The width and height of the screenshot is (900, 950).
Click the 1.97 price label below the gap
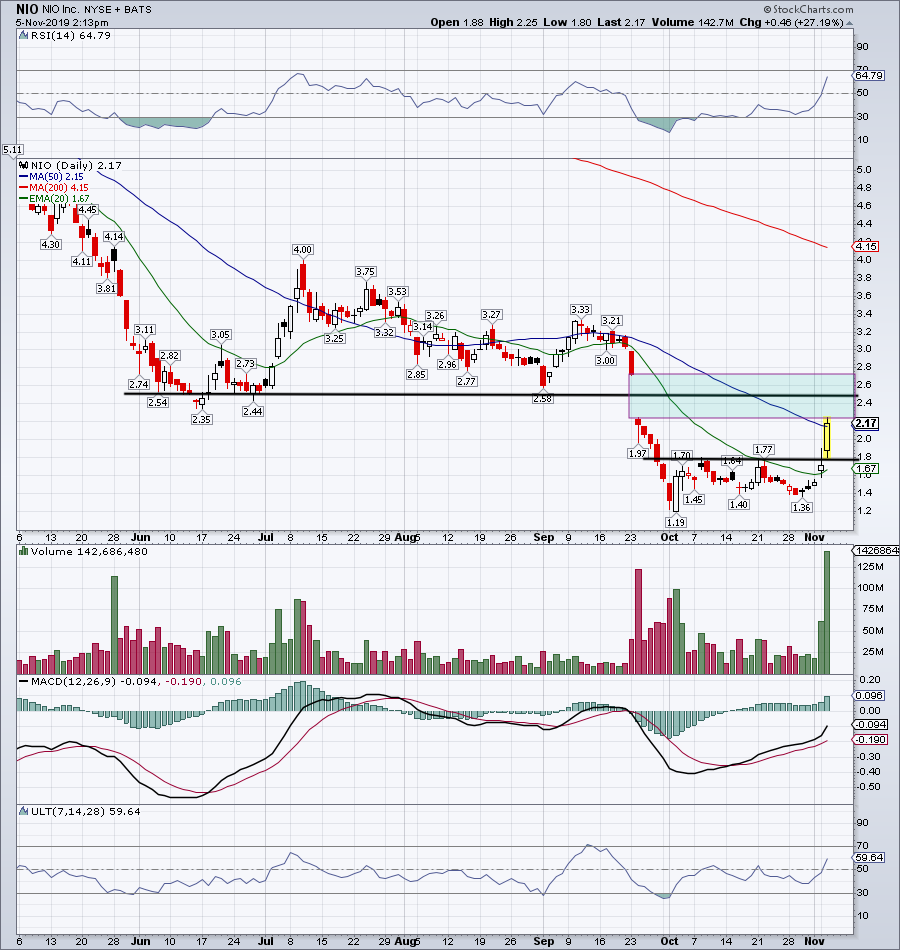(638, 453)
